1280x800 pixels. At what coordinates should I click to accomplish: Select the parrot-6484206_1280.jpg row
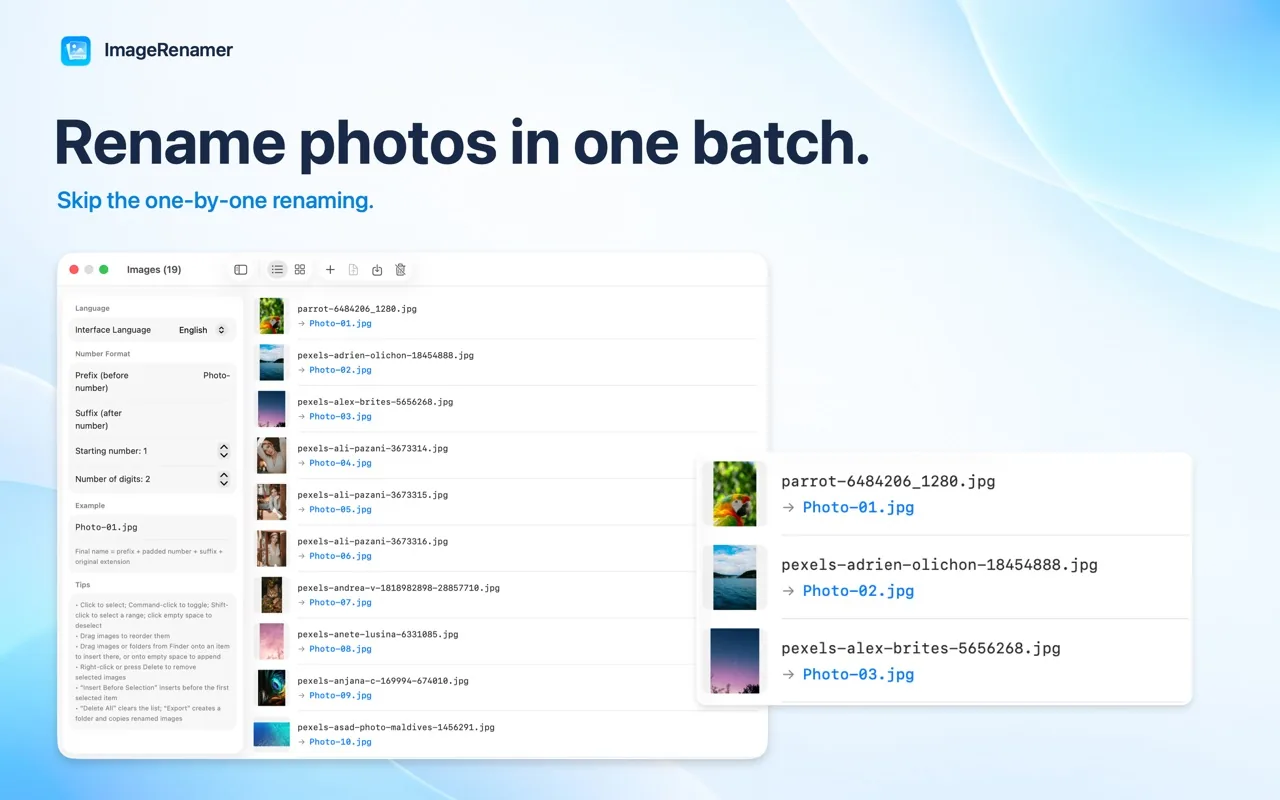point(505,316)
